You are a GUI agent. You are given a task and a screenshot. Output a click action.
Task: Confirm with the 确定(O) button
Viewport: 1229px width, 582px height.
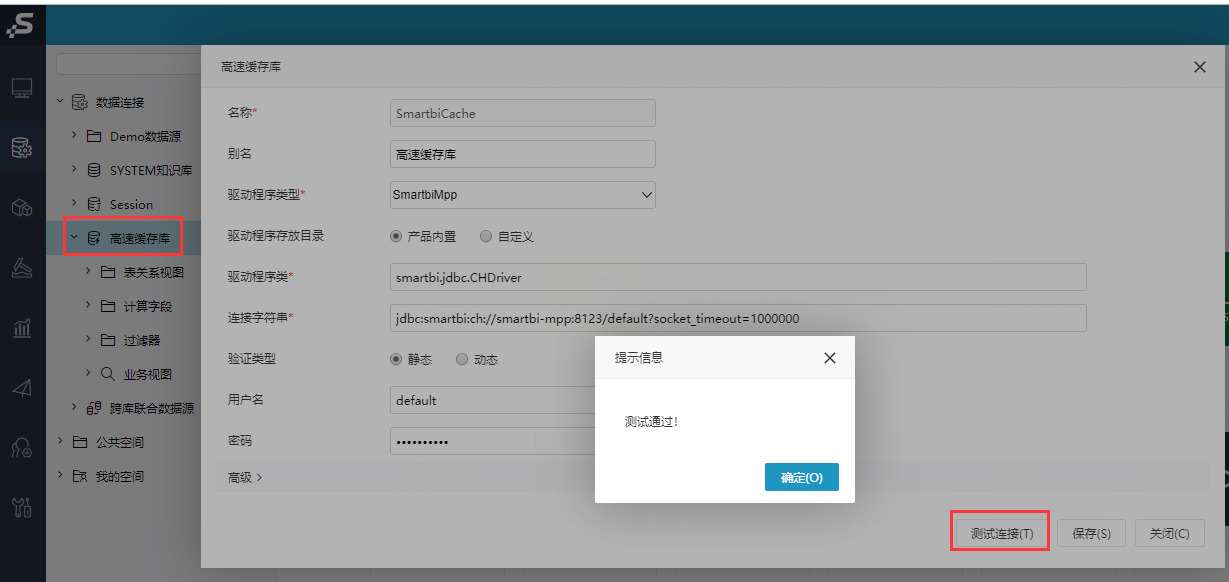(802, 477)
